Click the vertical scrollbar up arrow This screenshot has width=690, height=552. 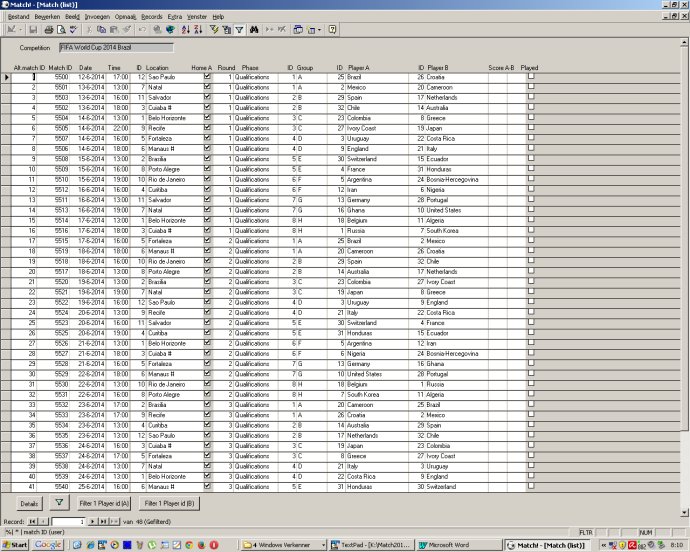[x=684, y=42]
